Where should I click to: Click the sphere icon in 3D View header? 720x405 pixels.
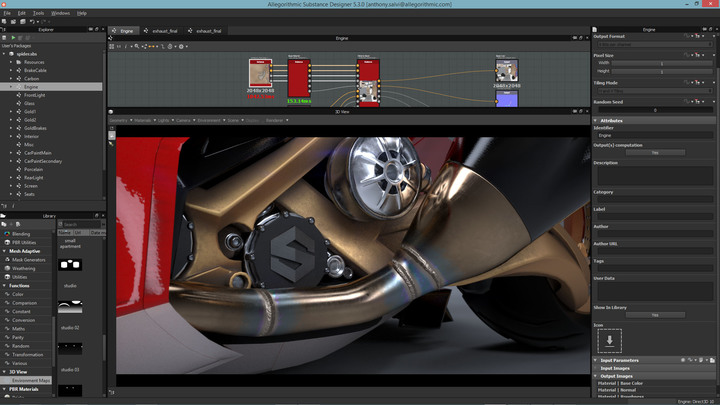111,112
